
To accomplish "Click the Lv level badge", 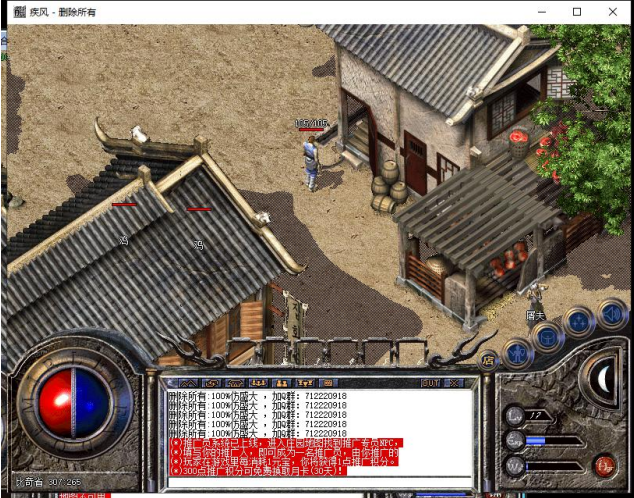I will tap(514, 415).
